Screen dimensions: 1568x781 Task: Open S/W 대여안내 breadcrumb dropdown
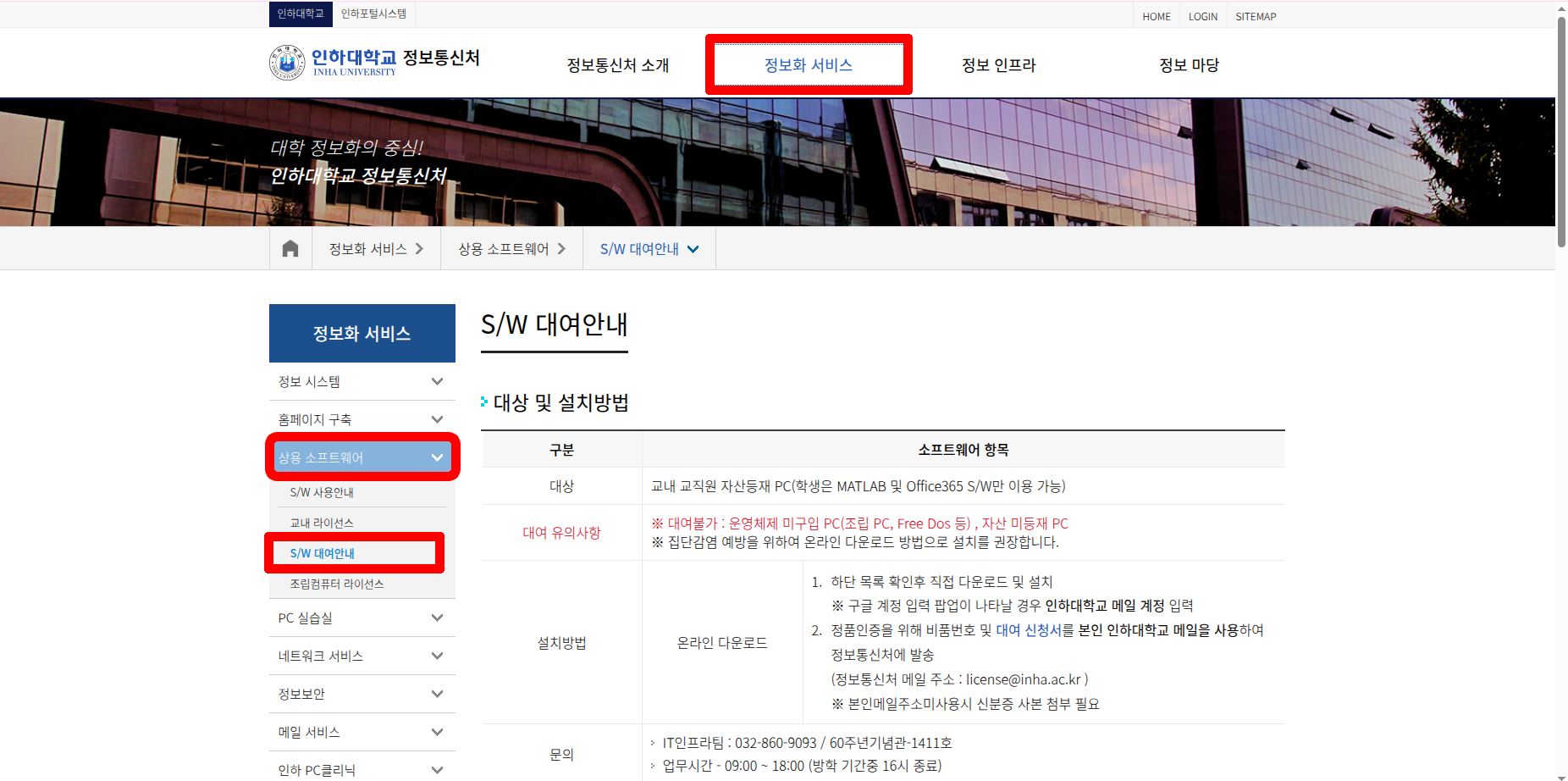649,248
